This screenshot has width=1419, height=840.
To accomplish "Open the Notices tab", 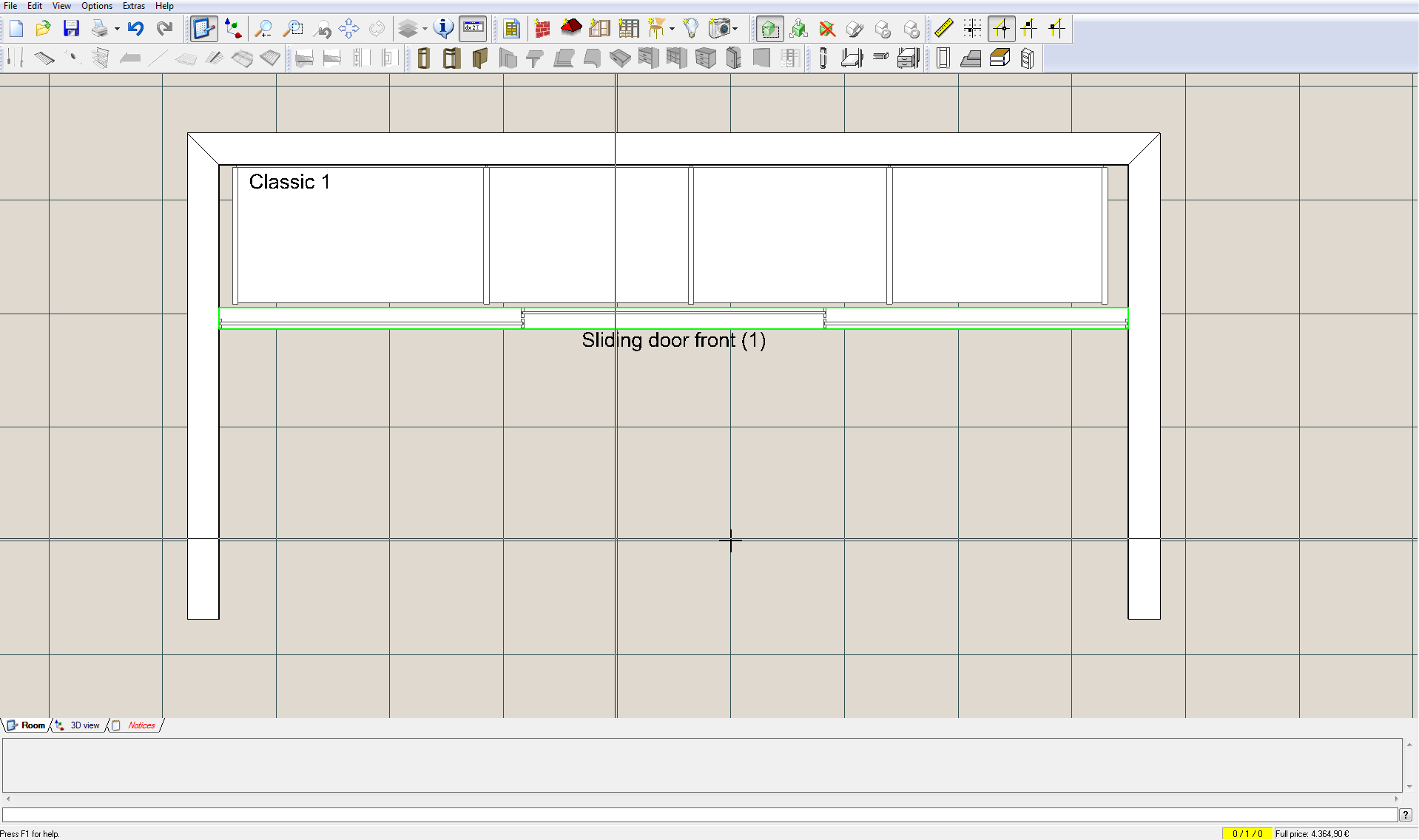I will (141, 725).
